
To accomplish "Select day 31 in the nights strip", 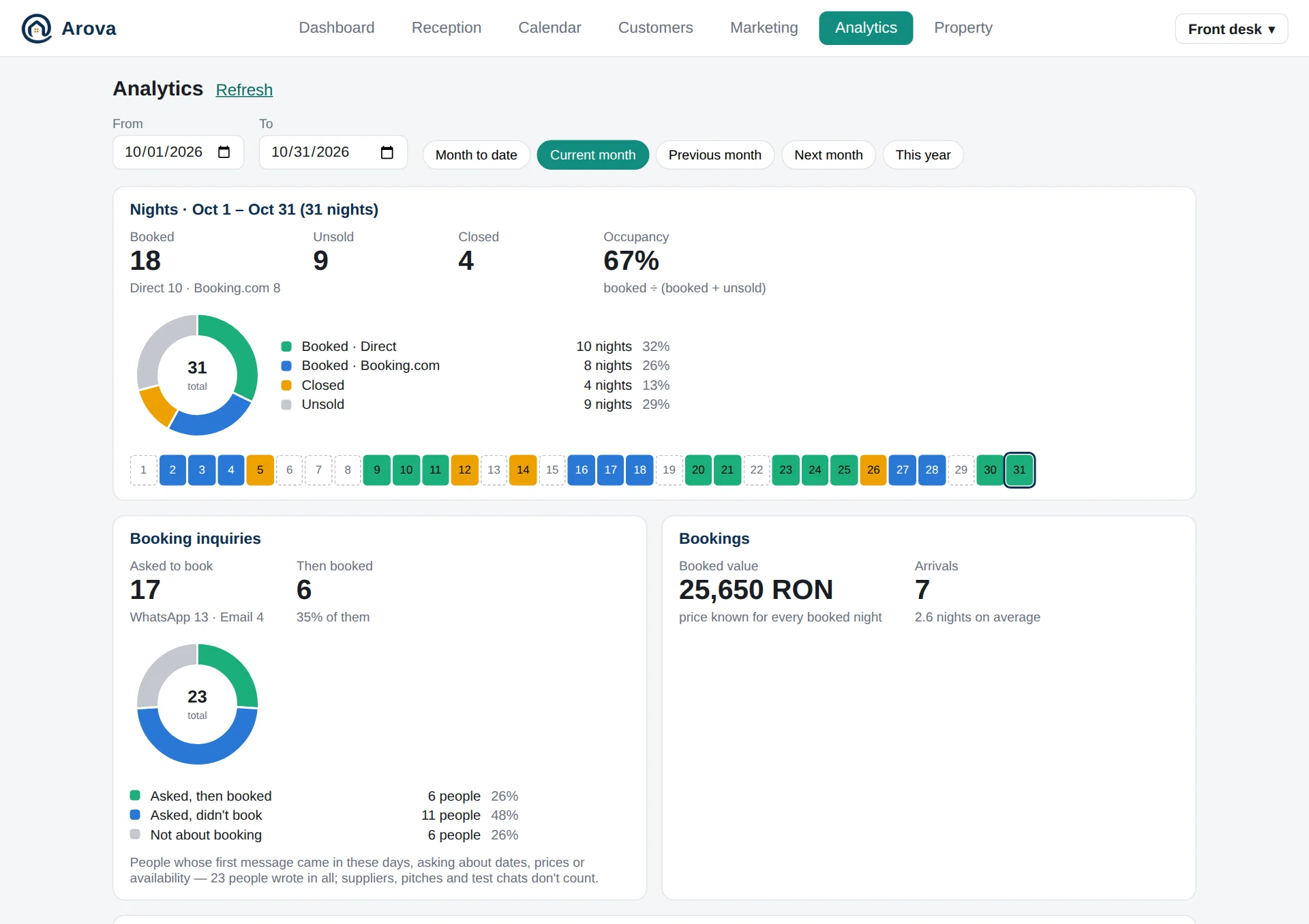I will (1020, 470).
